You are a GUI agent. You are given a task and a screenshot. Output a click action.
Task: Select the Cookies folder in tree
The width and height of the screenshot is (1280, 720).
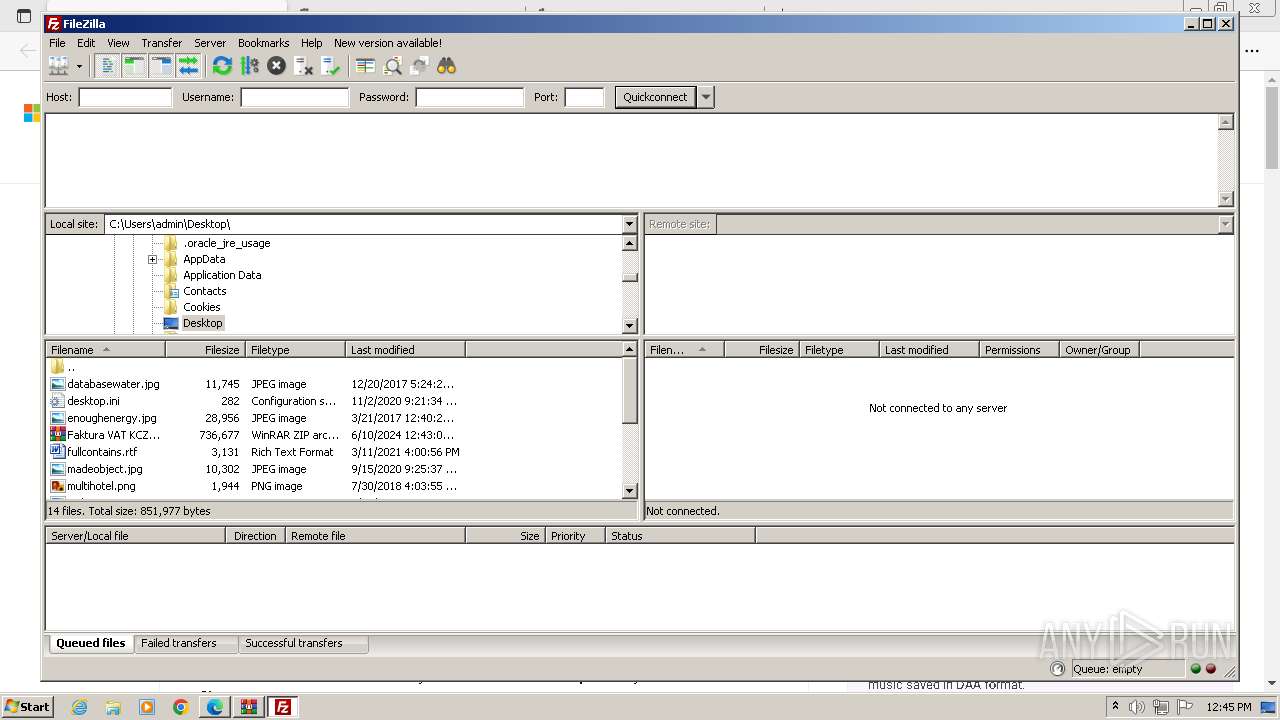(201, 307)
